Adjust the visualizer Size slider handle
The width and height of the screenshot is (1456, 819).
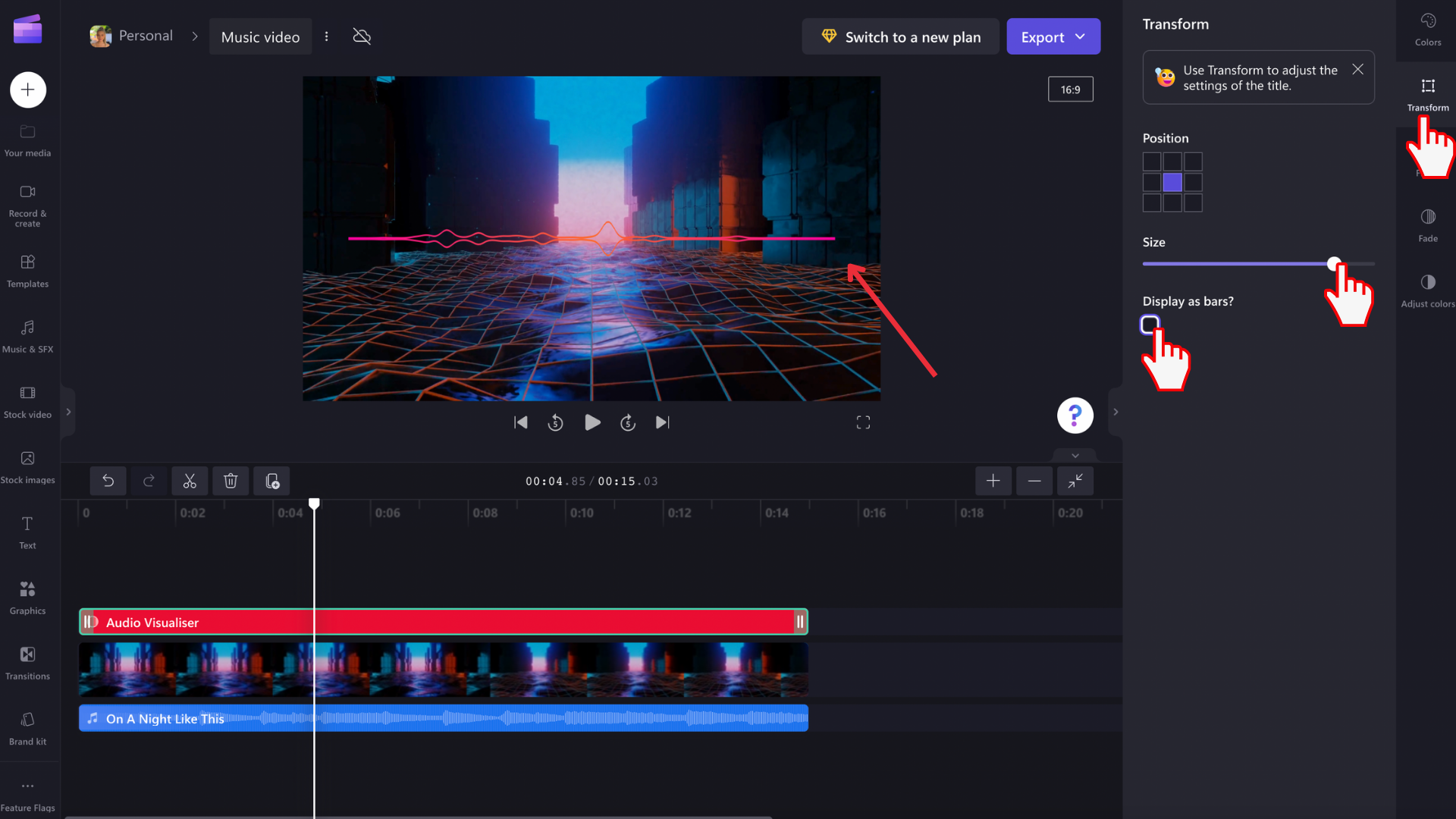click(1335, 263)
